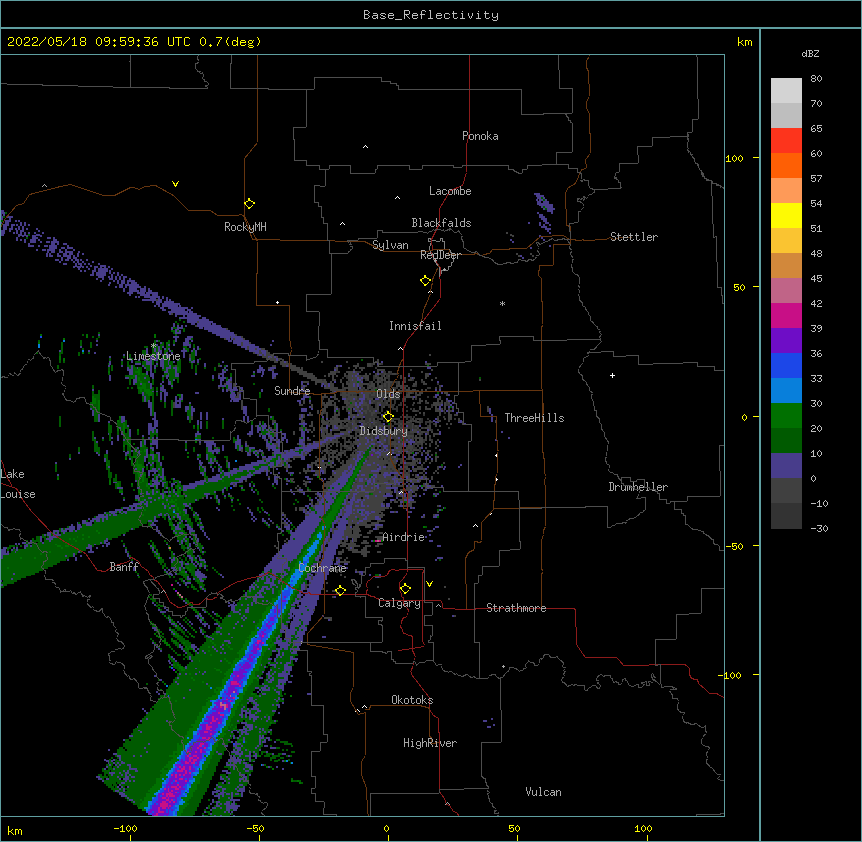Click the km unit label at the bottom left

point(15,830)
